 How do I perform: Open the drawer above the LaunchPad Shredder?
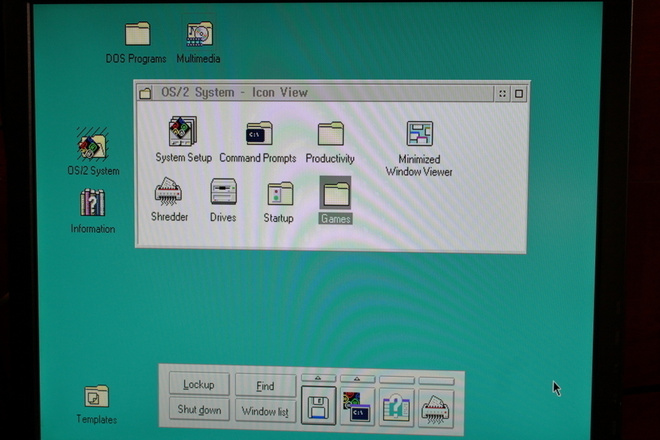[436, 381]
